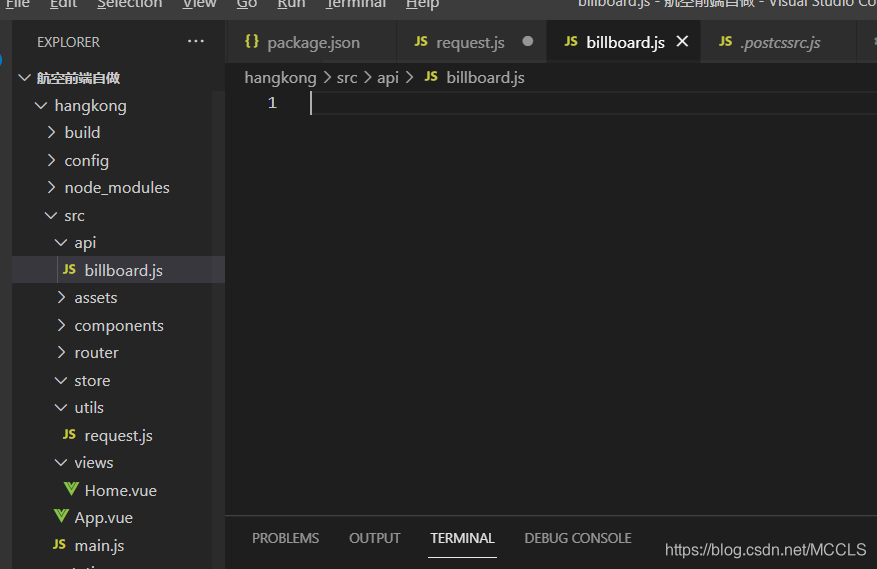Select the TERMINAL panel tab
877x569 pixels.
point(462,538)
